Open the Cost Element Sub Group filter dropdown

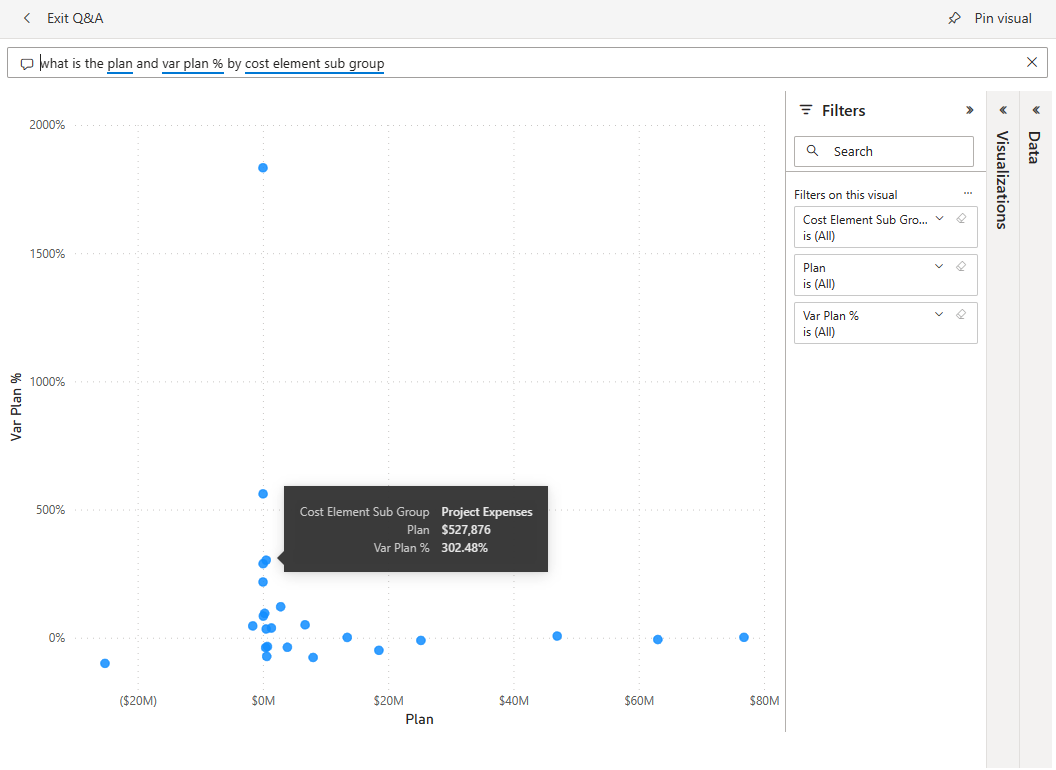pyautogui.click(x=939, y=218)
